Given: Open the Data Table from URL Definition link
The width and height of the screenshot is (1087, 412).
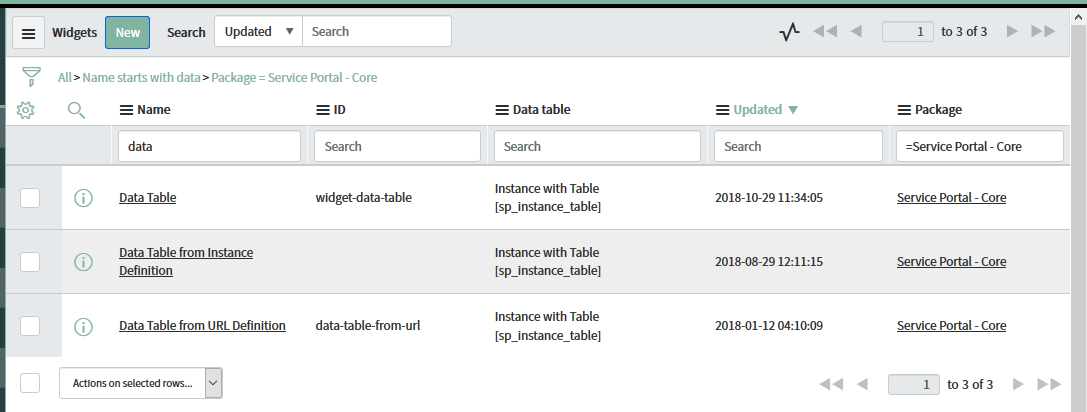Looking at the screenshot, I should click(202, 326).
